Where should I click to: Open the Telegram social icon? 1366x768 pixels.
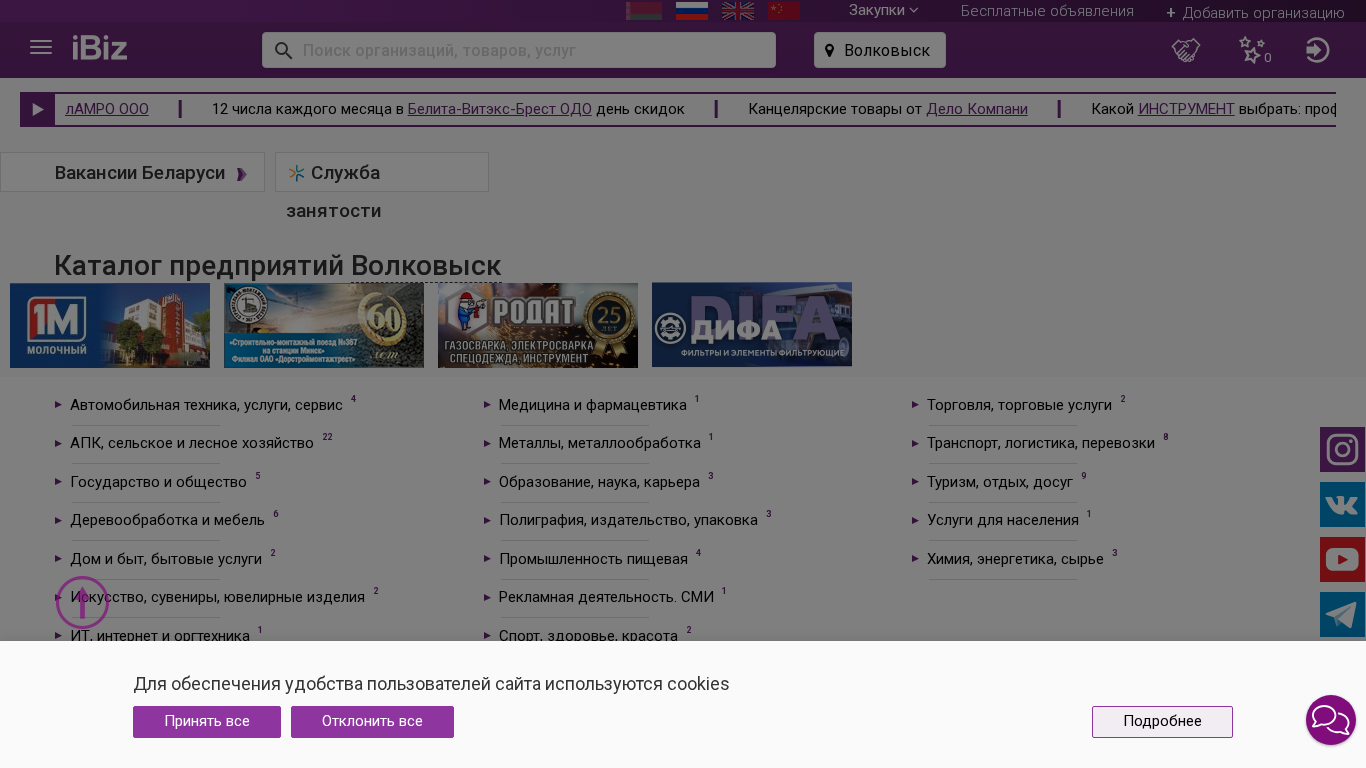[x=1342, y=615]
